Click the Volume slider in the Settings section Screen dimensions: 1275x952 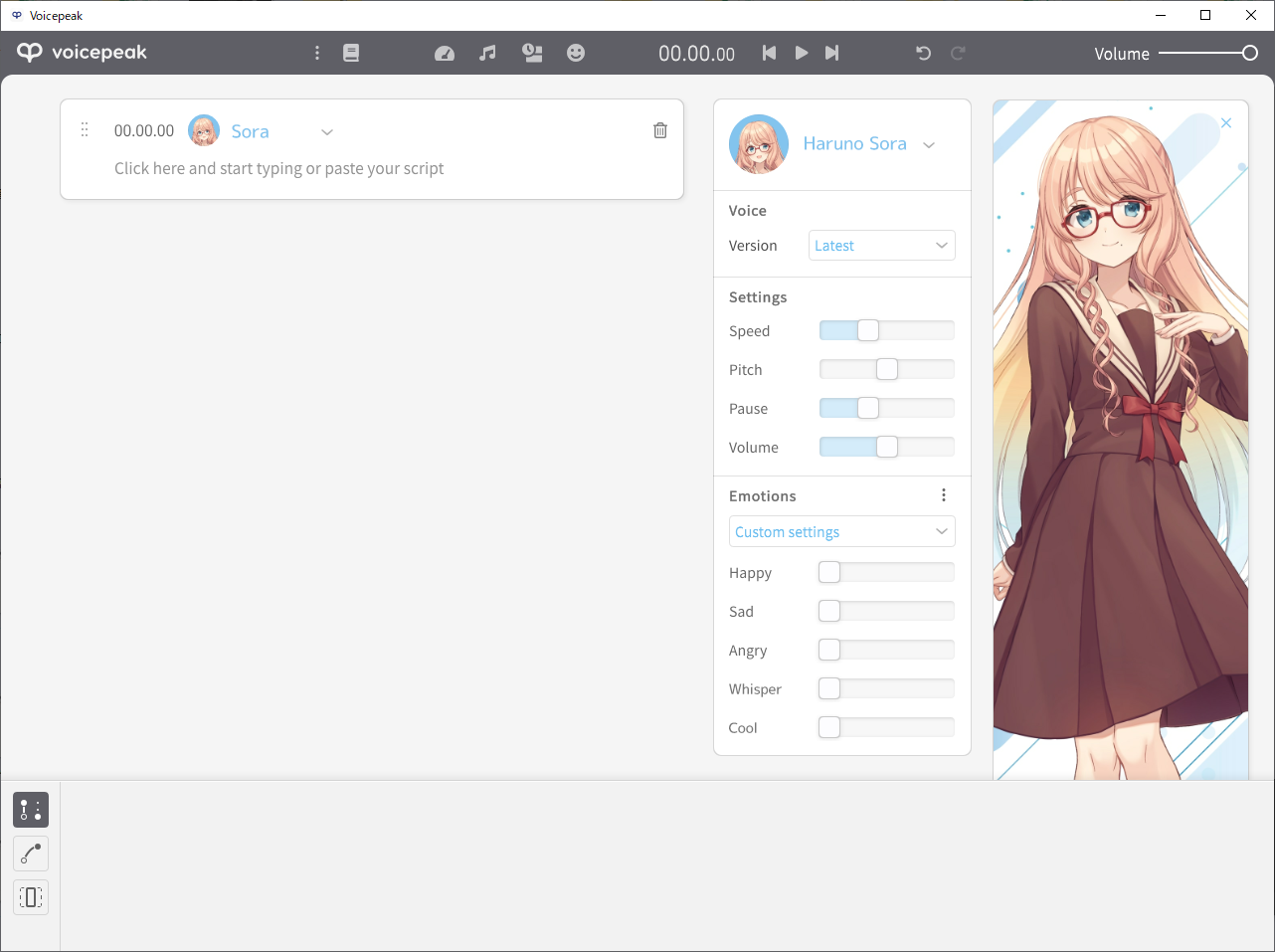tap(887, 447)
